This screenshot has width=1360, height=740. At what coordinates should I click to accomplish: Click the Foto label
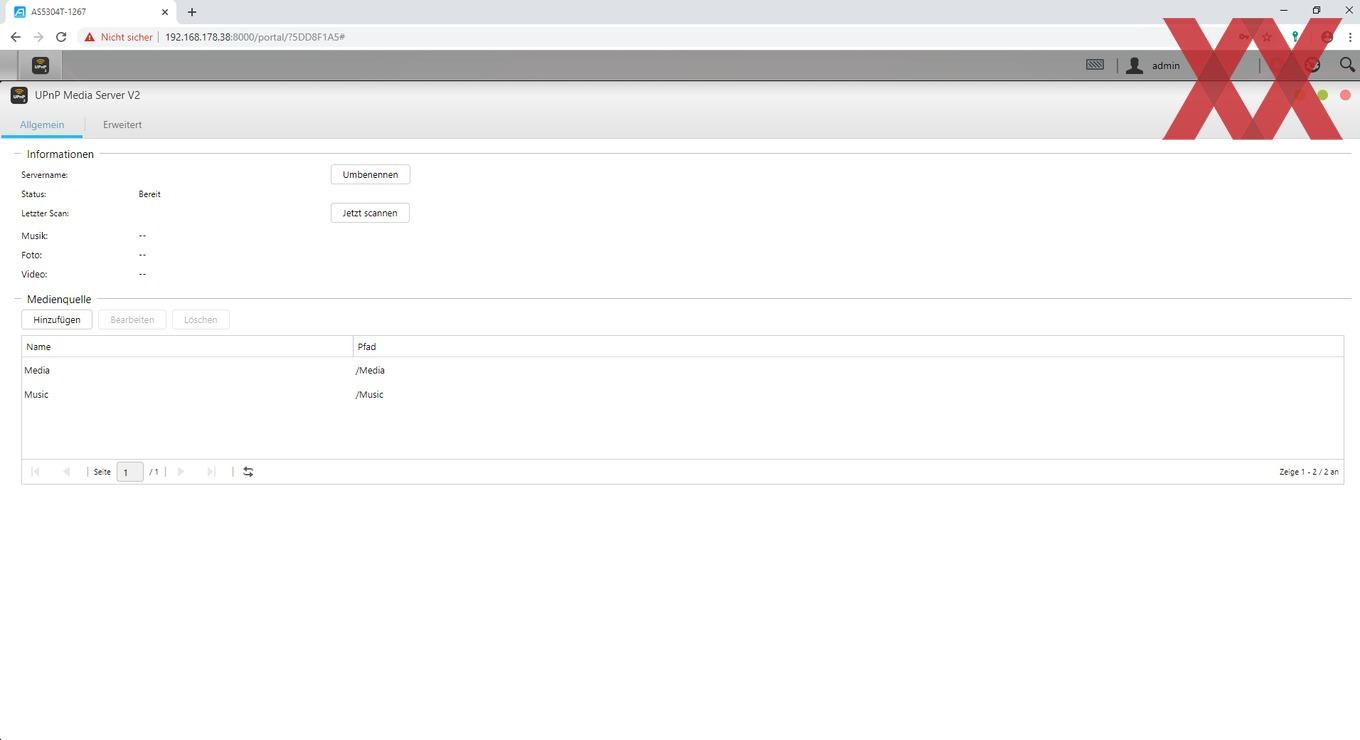pos(32,255)
